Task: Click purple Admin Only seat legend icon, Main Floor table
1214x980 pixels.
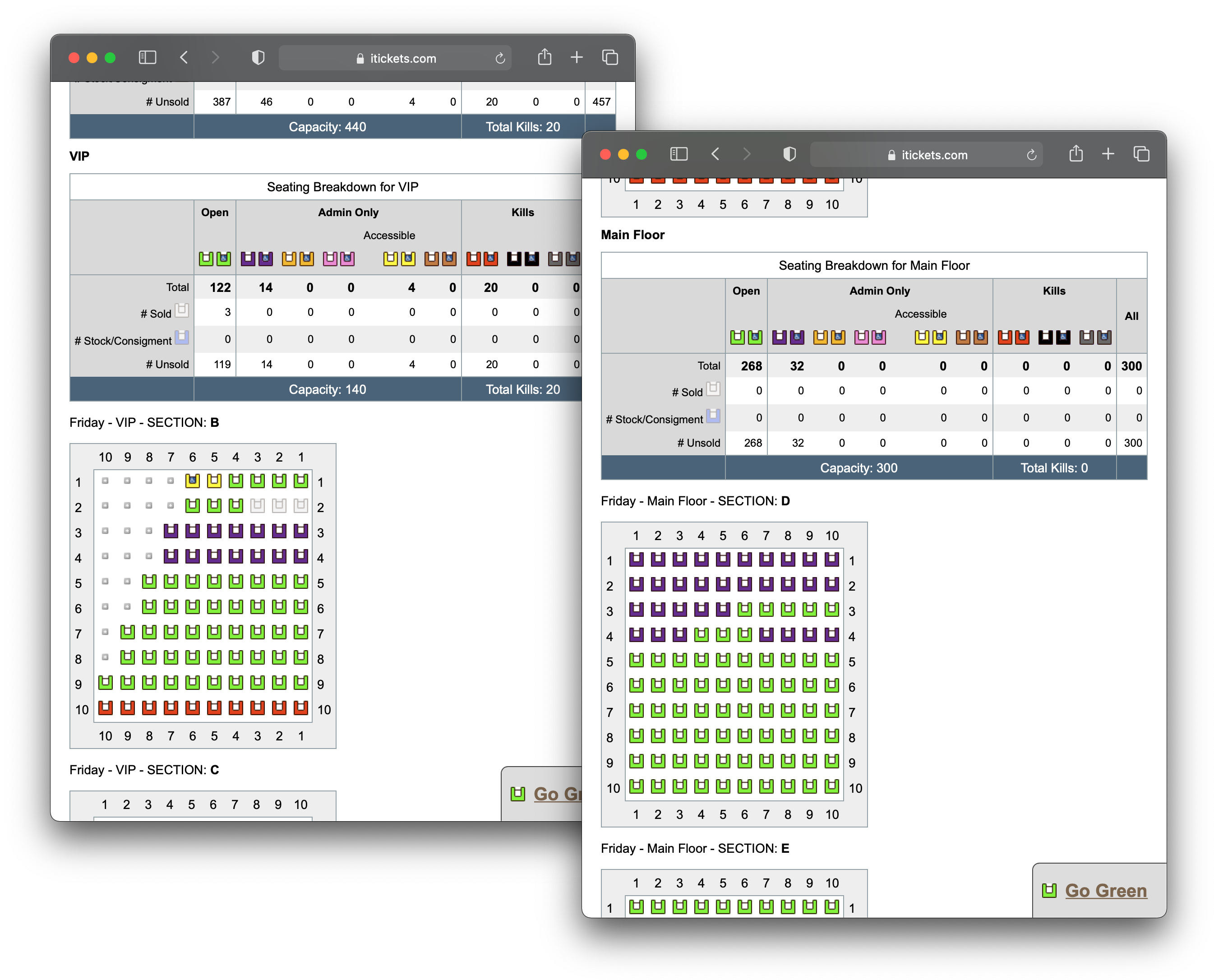Action: click(779, 337)
